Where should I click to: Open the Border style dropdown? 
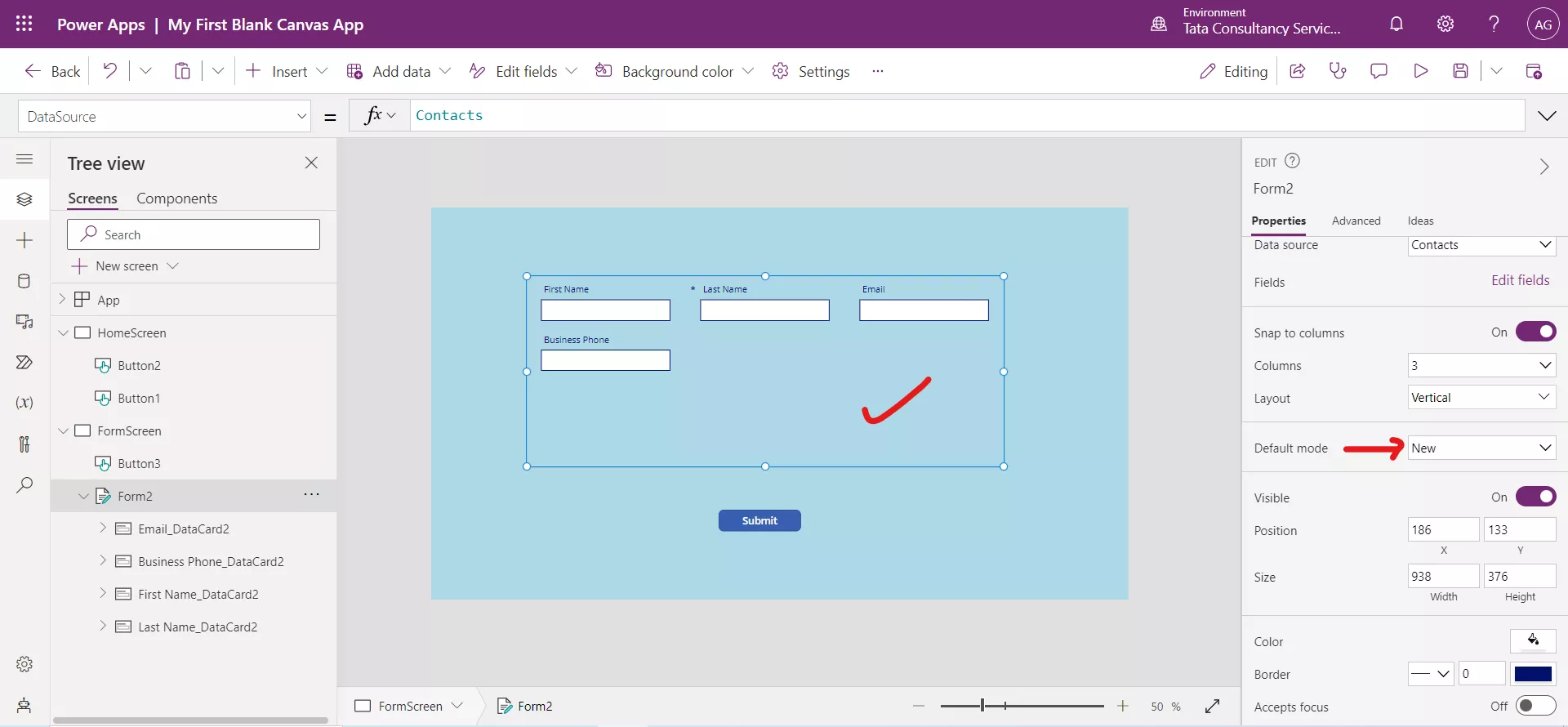[x=1431, y=674]
